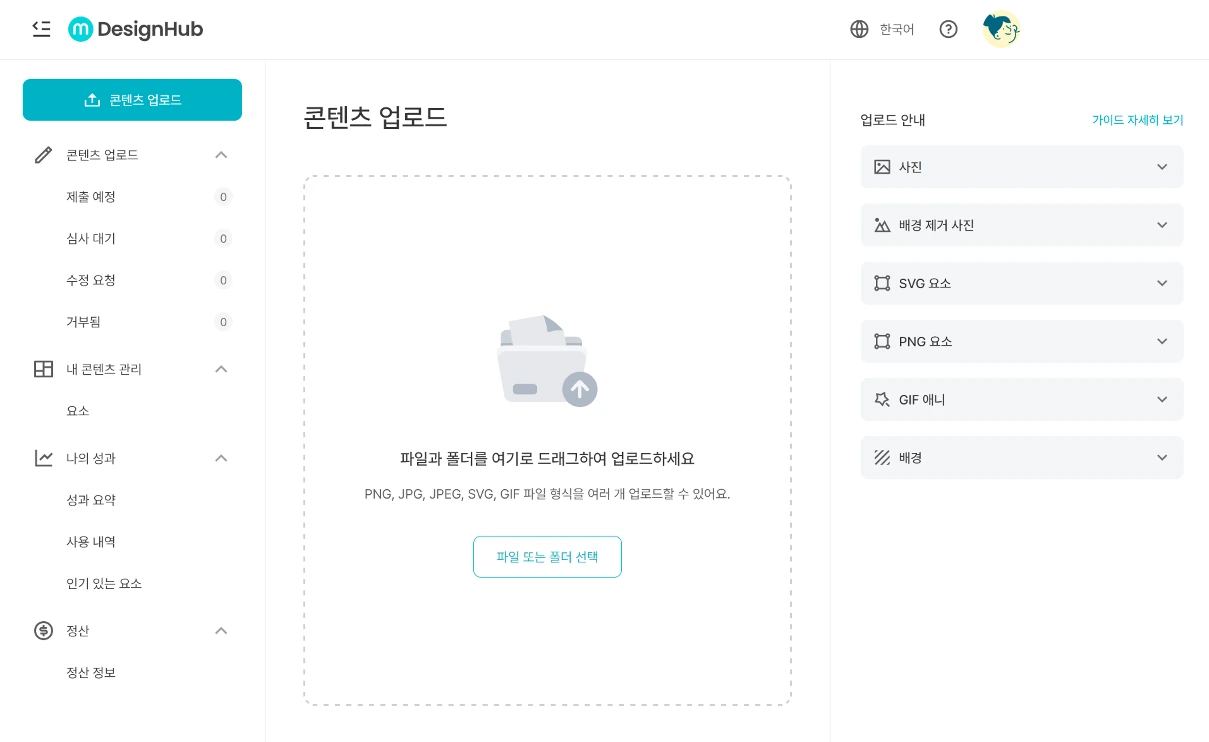Open the help icon in the header

948,29
